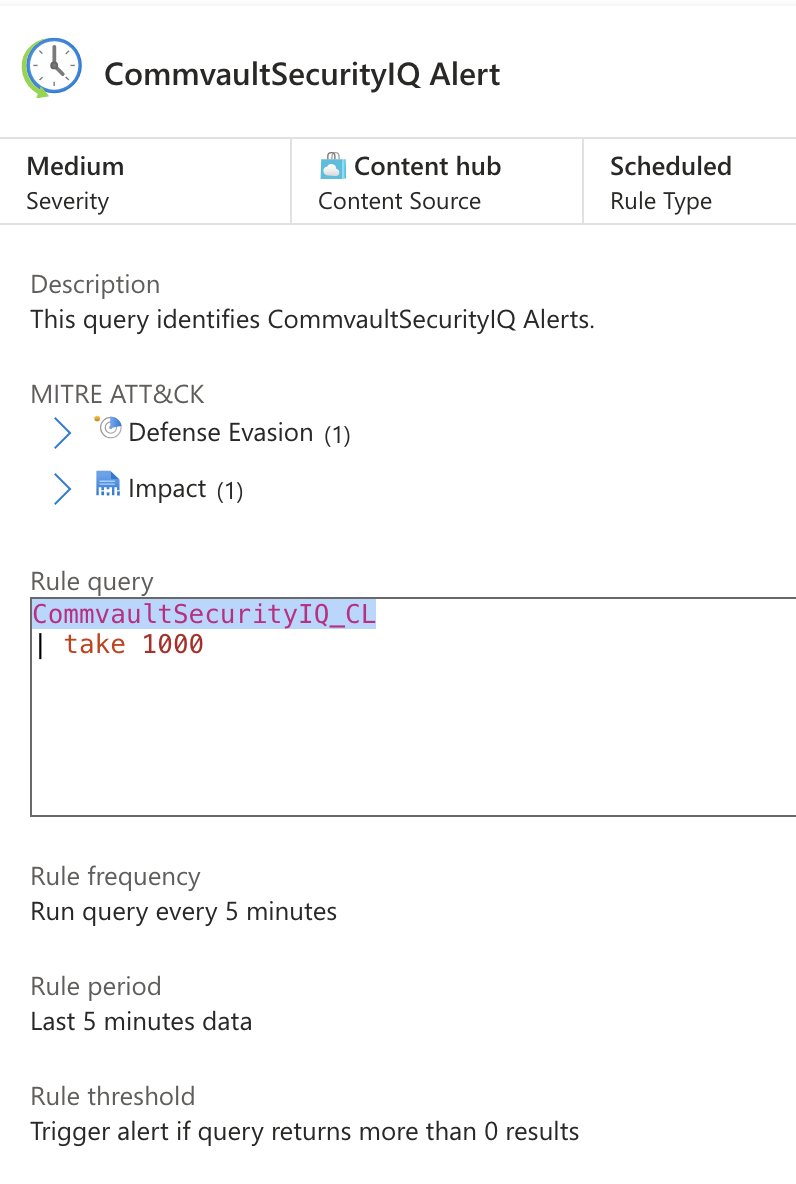Click the Description heading
This screenshot has width=796, height=1184.
(x=95, y=285)
